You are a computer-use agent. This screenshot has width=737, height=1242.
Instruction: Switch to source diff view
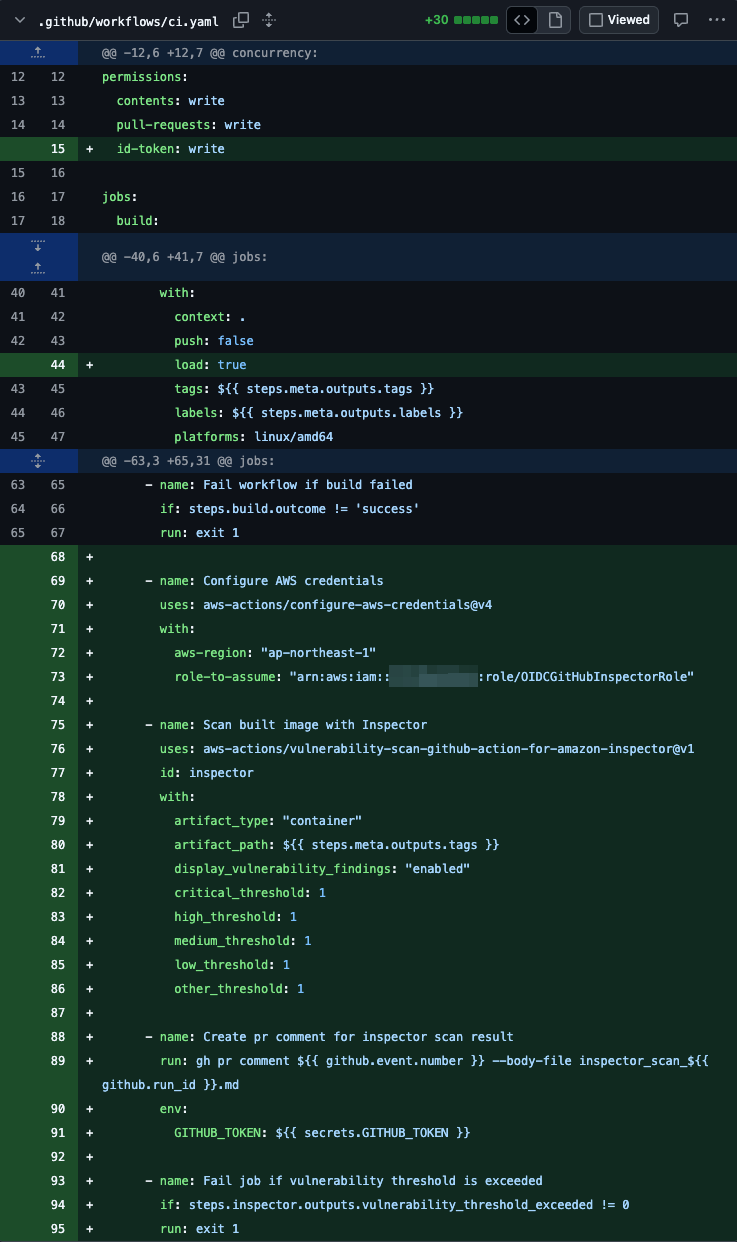pos(522,20)
